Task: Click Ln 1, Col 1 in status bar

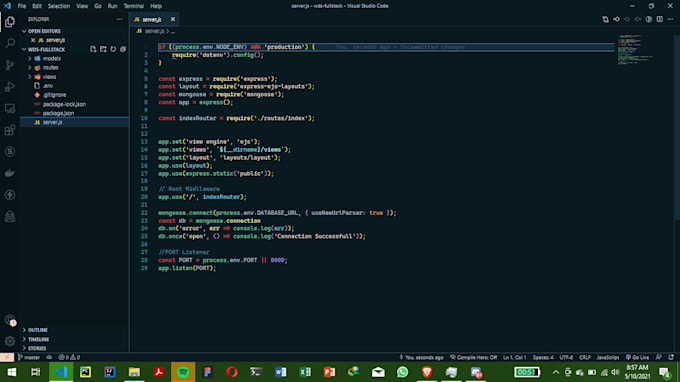Action: pyautogui.click(x=514, y=357)
